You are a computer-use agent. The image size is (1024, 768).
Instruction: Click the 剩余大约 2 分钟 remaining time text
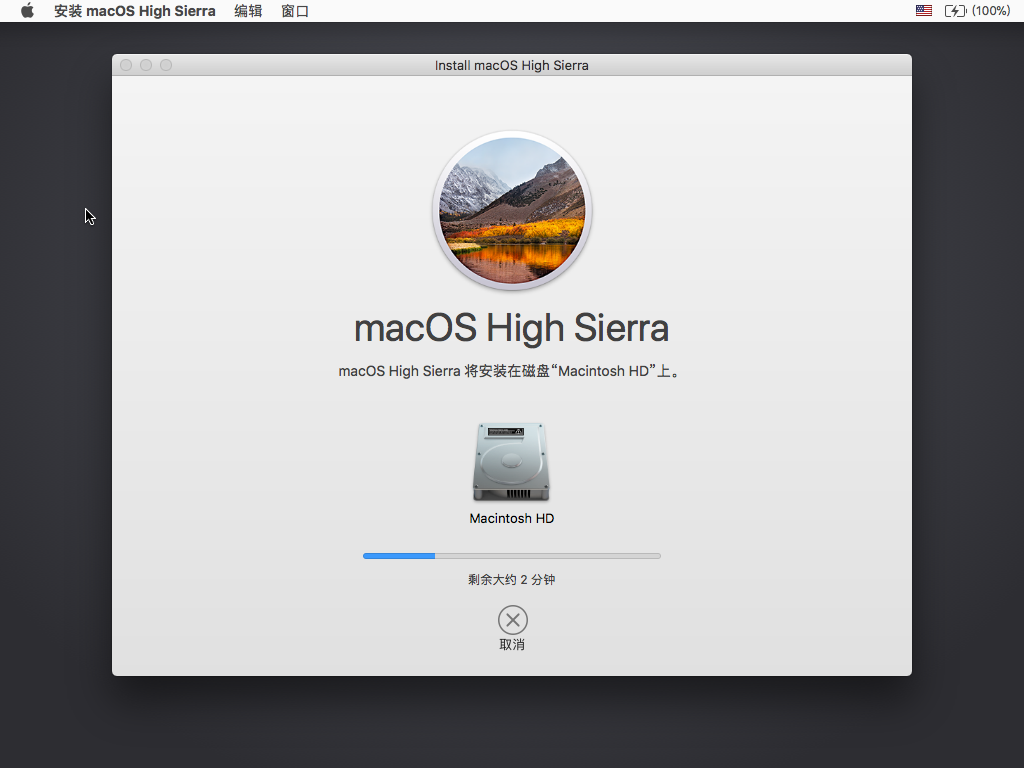pyautogui.click(x=511, y=580)
